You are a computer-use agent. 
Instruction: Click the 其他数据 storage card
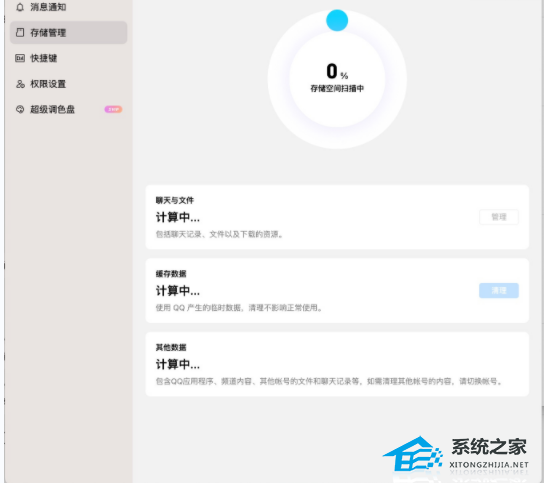337,364
